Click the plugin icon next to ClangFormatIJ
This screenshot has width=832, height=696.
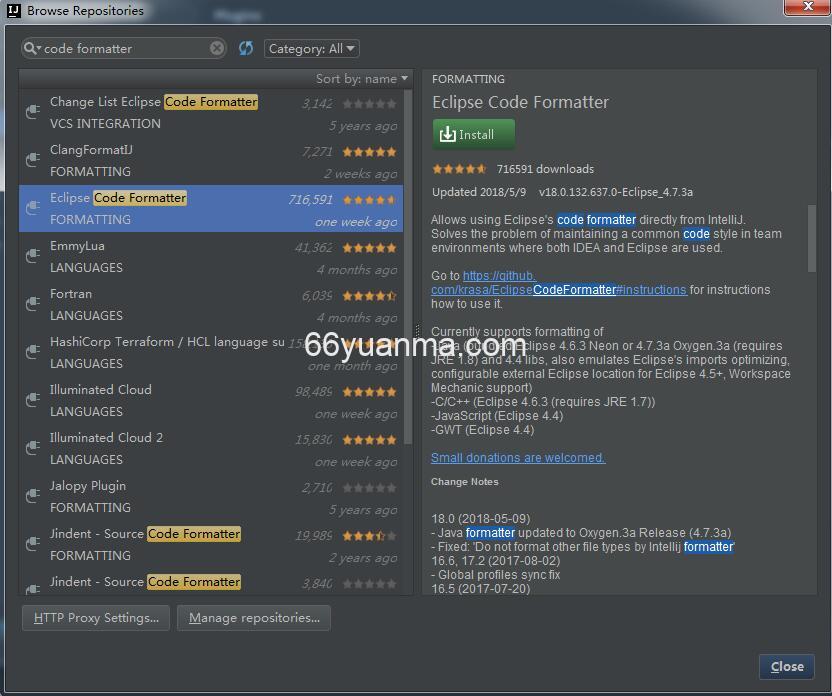[x=32, y=161]
